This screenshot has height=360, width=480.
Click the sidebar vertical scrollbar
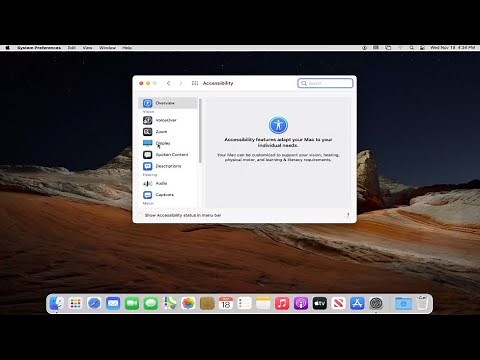point(200,131)
